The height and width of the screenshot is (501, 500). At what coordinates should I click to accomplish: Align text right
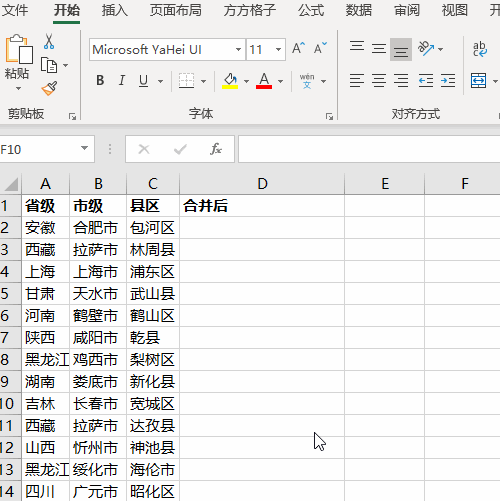(x=401, y=81)
